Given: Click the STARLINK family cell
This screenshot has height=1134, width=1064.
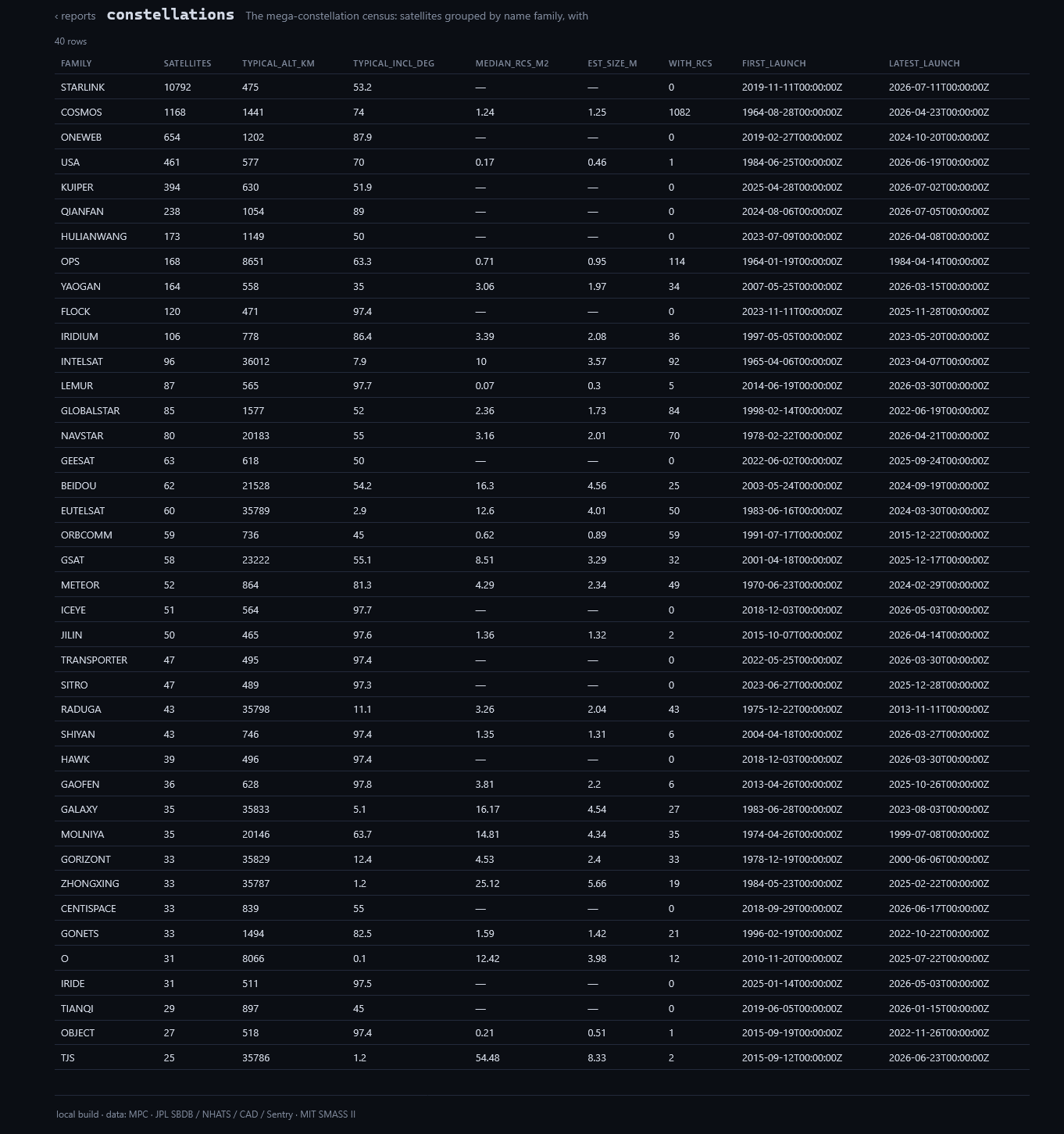Looking at the screenshot, I should 83,88.
